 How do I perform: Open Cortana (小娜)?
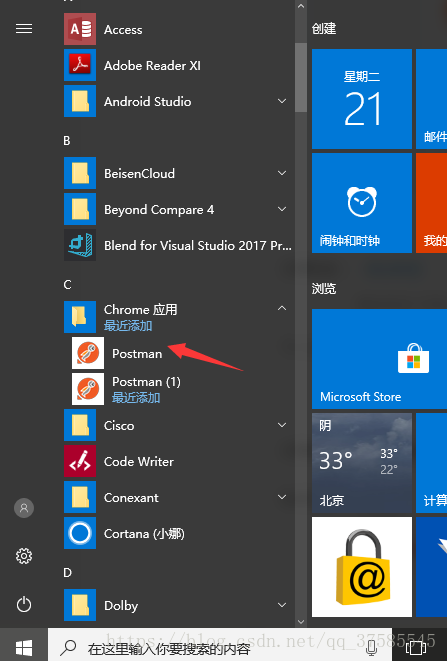coord(178,533)
